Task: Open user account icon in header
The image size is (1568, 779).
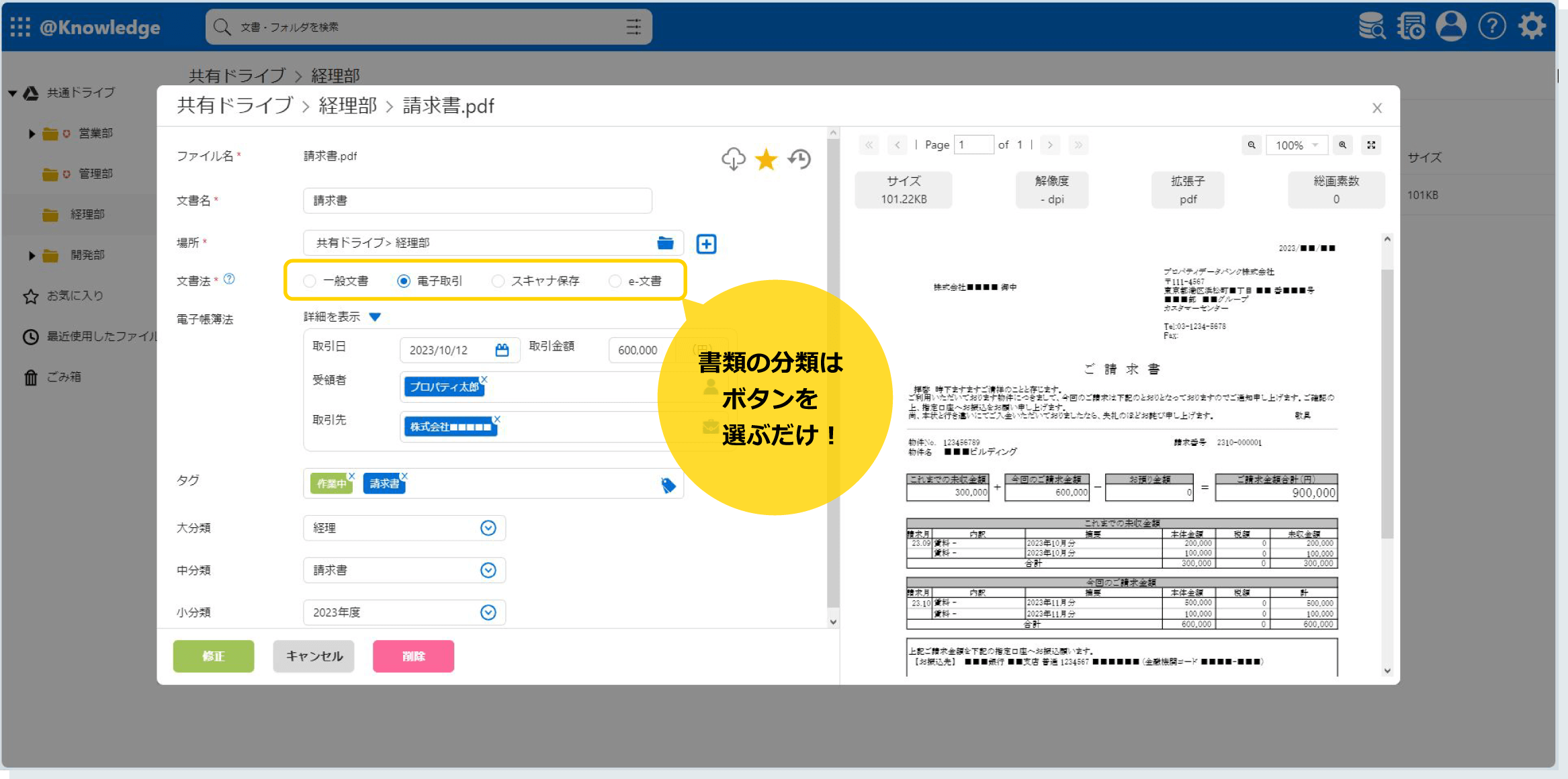Action: 1450,27
